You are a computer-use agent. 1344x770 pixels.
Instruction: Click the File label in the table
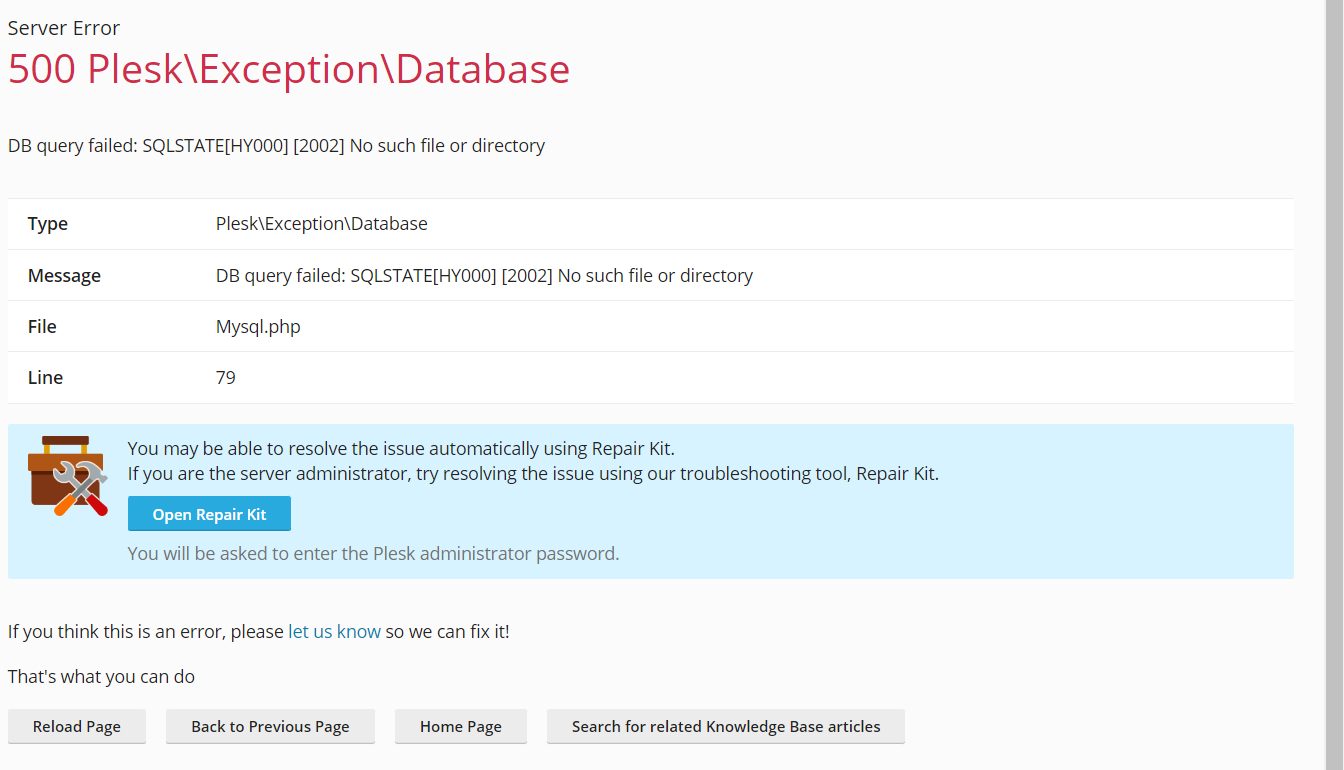click(42, 327)
